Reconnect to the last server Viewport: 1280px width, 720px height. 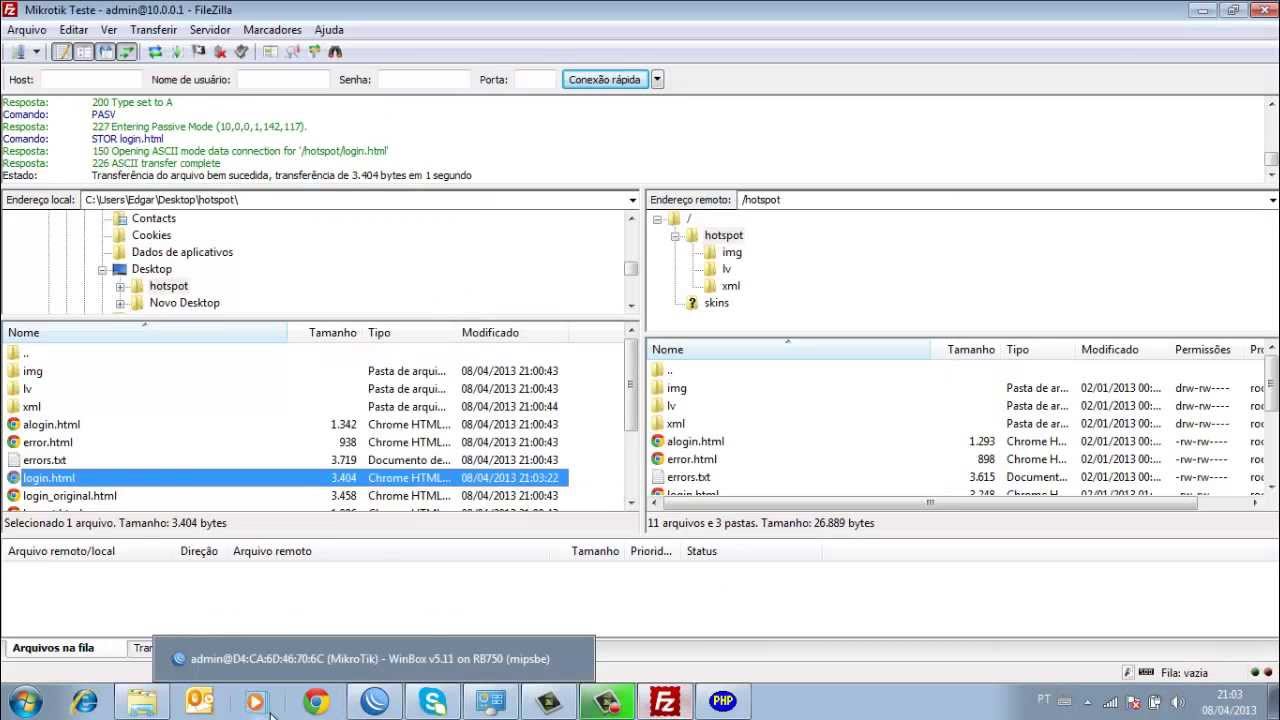tap(241, 52)
